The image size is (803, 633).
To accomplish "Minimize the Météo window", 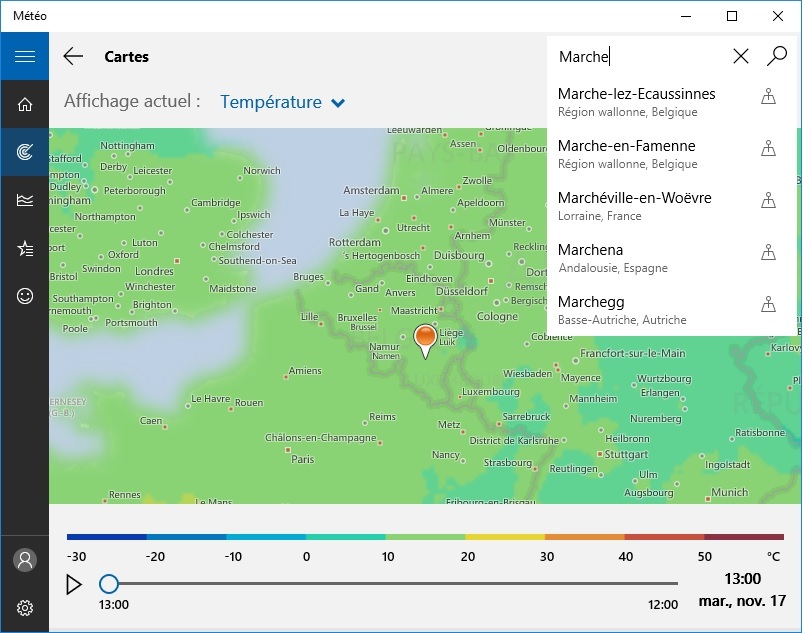I will (x=686, y=16).
